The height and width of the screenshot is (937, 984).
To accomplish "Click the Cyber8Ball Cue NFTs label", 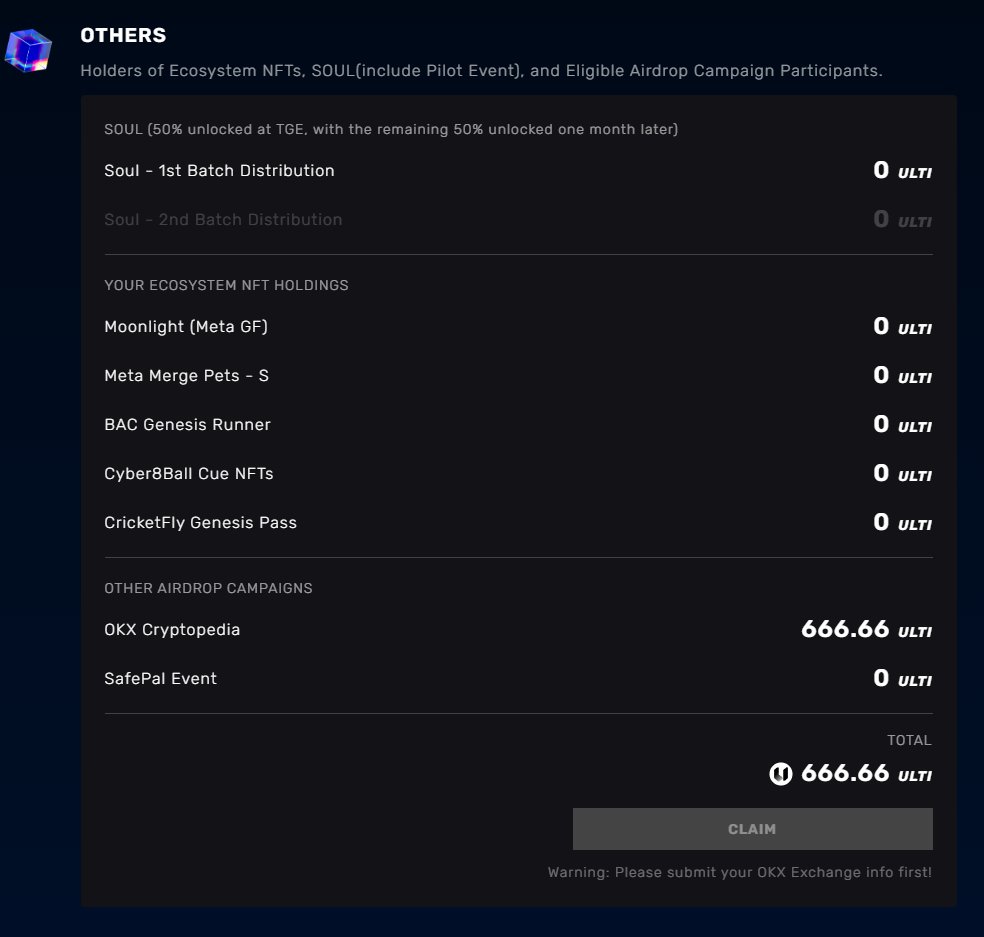I will click(188, 473).
